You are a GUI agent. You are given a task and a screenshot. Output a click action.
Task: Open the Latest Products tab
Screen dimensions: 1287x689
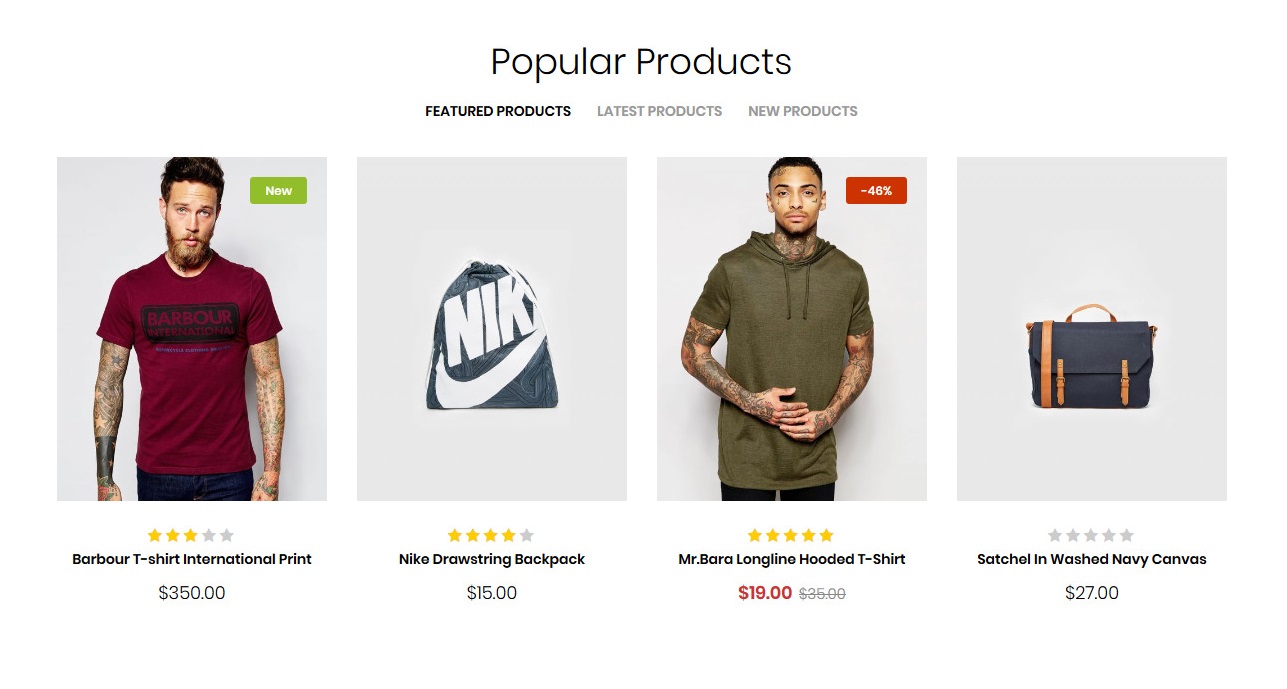tap(659, 111)
